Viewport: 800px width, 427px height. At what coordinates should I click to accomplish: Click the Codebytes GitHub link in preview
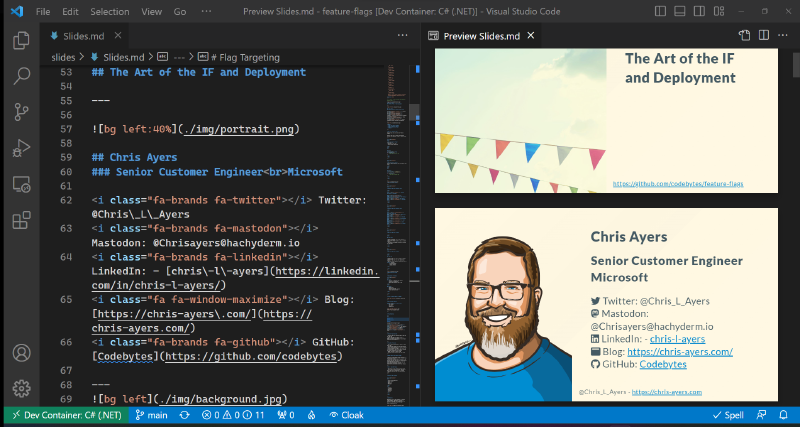tap(663, 364)
